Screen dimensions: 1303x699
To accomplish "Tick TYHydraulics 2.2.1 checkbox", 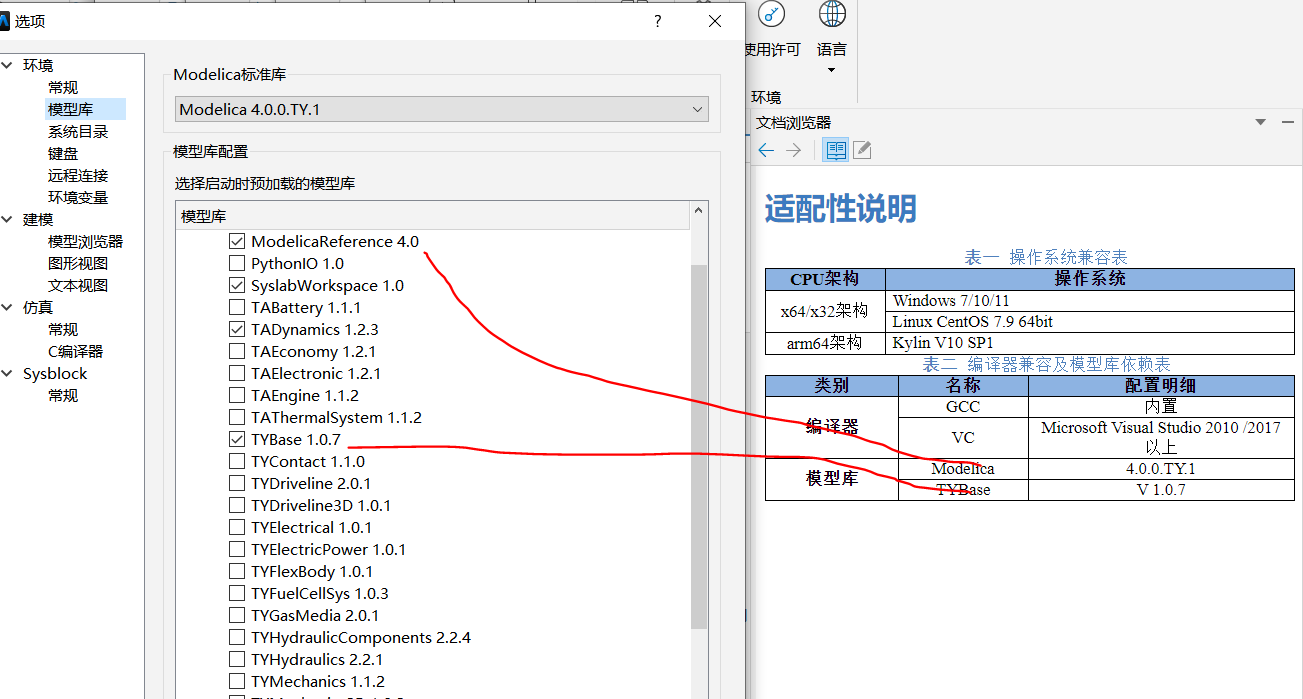I will pyautogui.click(x=237, y=659).
